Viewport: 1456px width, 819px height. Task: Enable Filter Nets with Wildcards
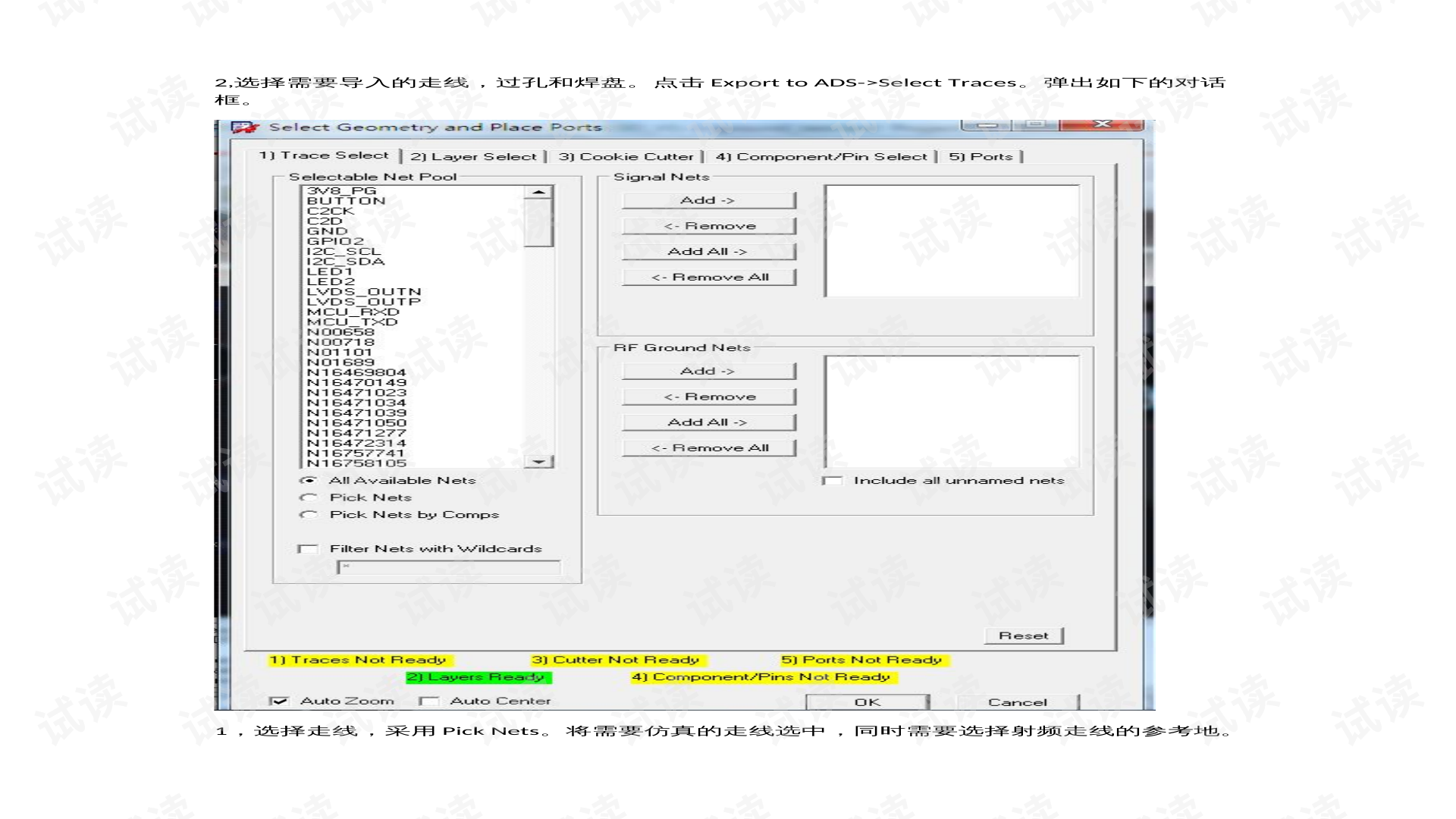coord(308,549)
